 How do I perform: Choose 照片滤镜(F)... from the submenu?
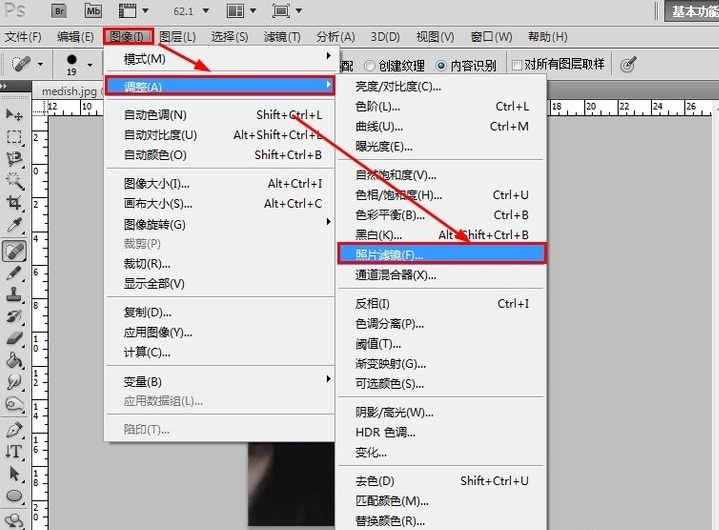[442, 254]
